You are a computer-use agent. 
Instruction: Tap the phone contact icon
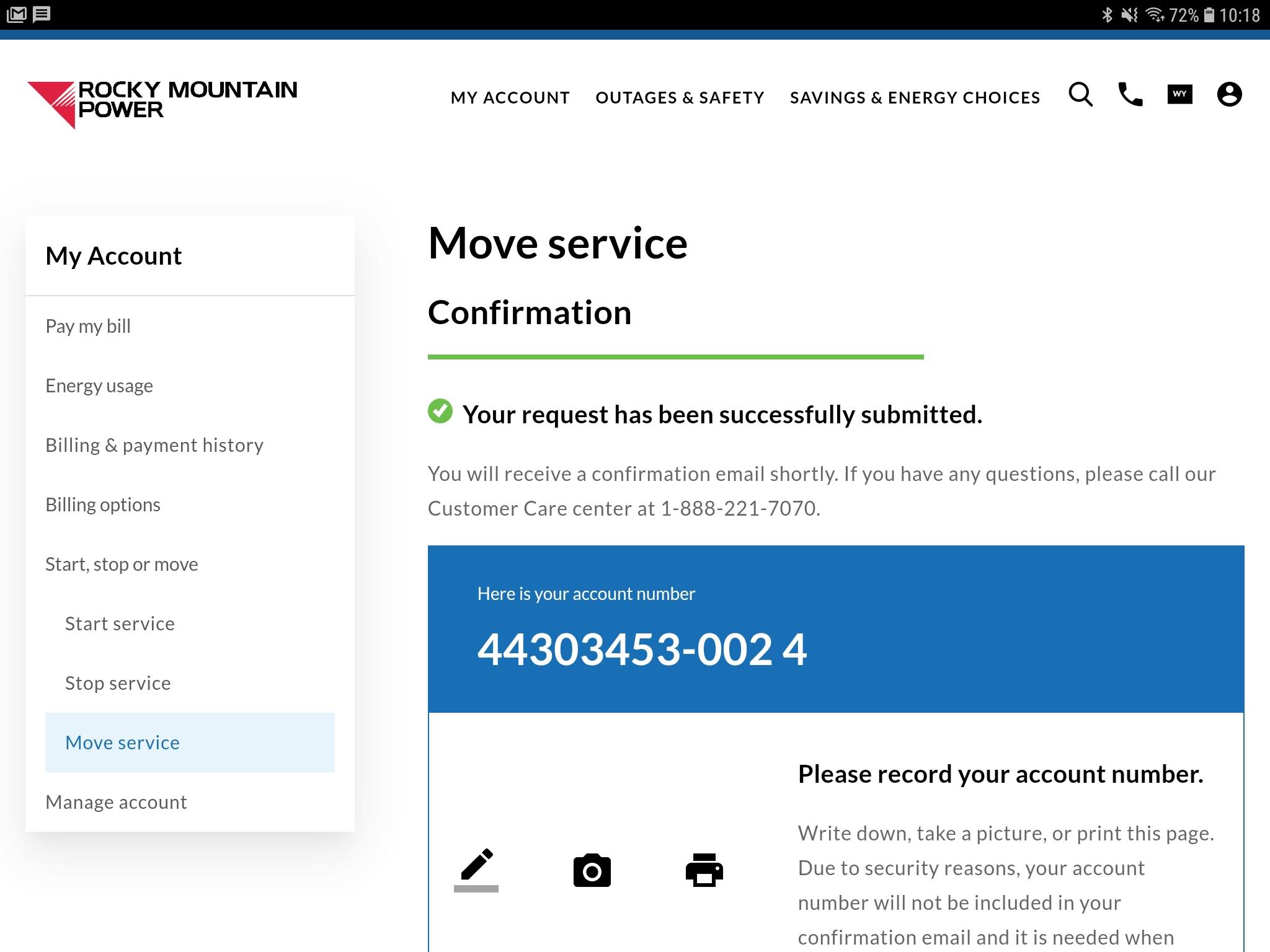coord(1130,95)
